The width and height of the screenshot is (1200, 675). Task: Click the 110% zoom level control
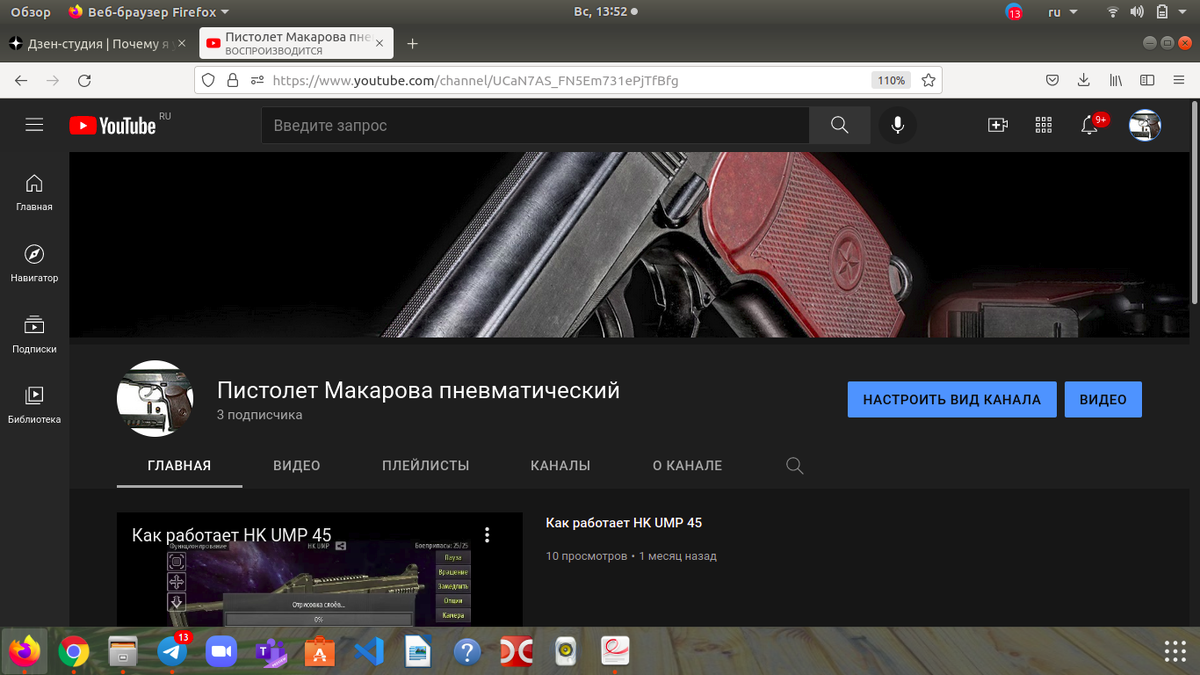coord(890,80)
